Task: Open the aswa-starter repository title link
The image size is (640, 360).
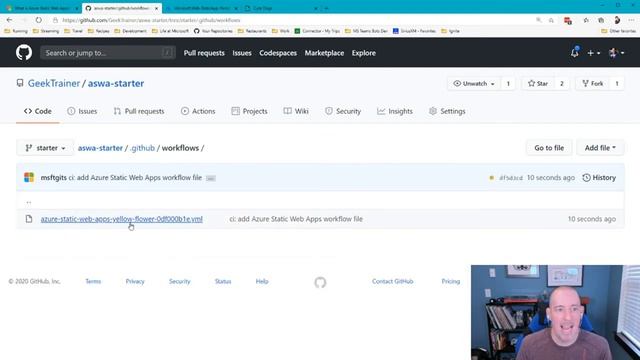Action: pyautogui.click(x=116, y=83)
